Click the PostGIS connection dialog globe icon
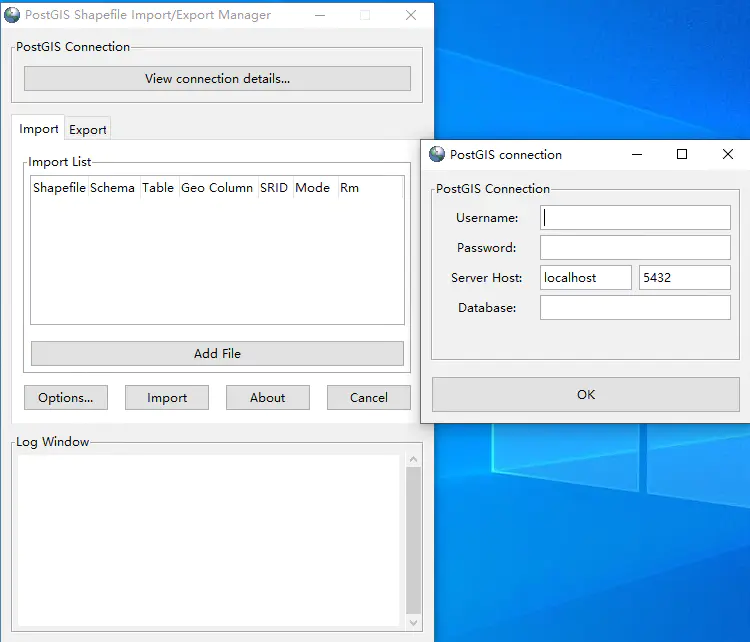This screenshot has width=750, height=642. click(x=437, y=155)
